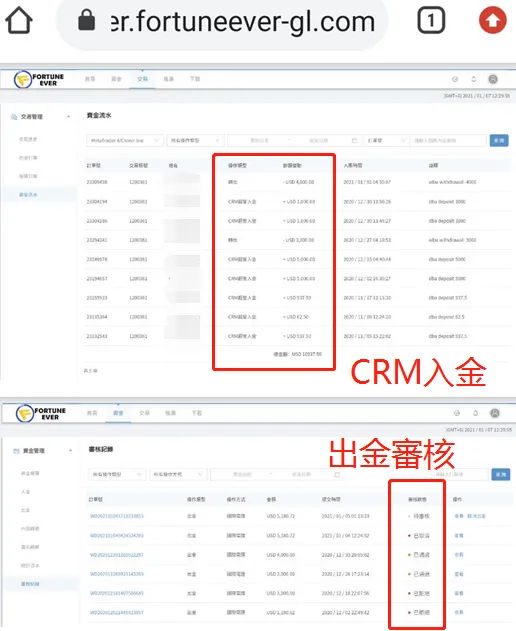Switch to the 資金 tab in lower nav
This screenshot has height=631, width=516.
coord(118,413)
